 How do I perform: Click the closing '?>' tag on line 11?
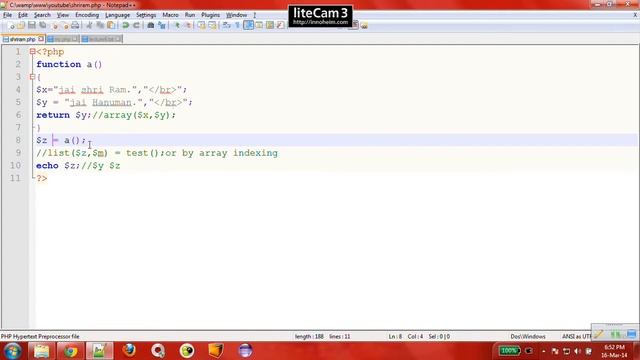pos(42,178)
